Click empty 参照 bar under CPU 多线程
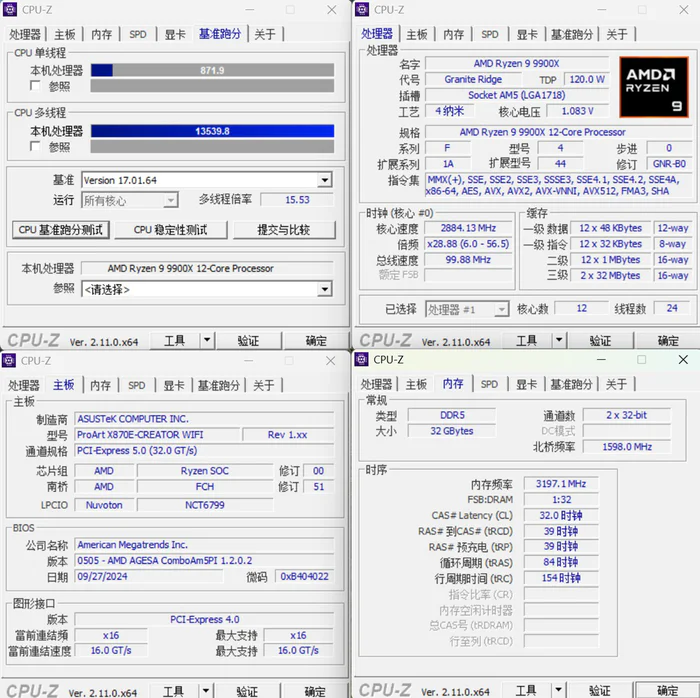 point(212,146)
